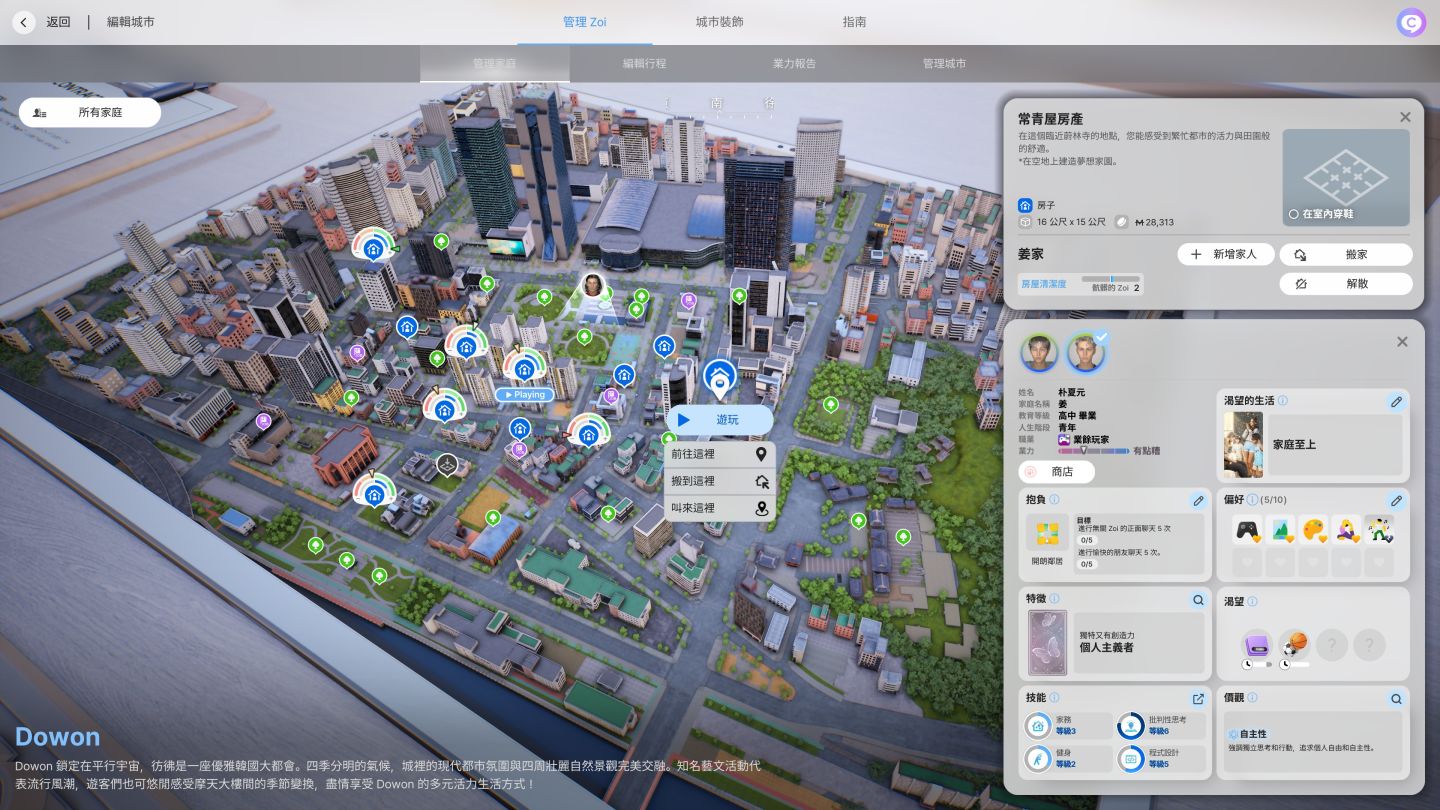The height and width of the screenshot is (810, 1440).
Task: Switch to the 城市裝飾 tab
Action: coord(720,22)
